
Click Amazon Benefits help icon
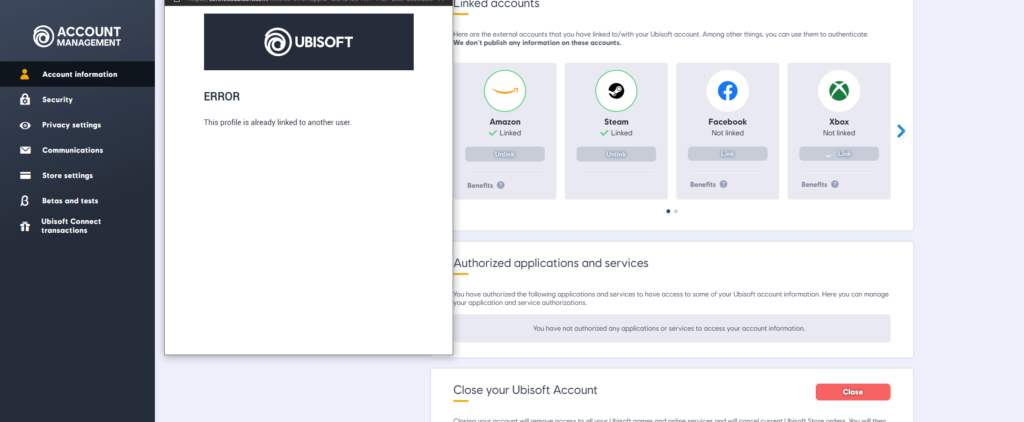[x=500, y=185]
